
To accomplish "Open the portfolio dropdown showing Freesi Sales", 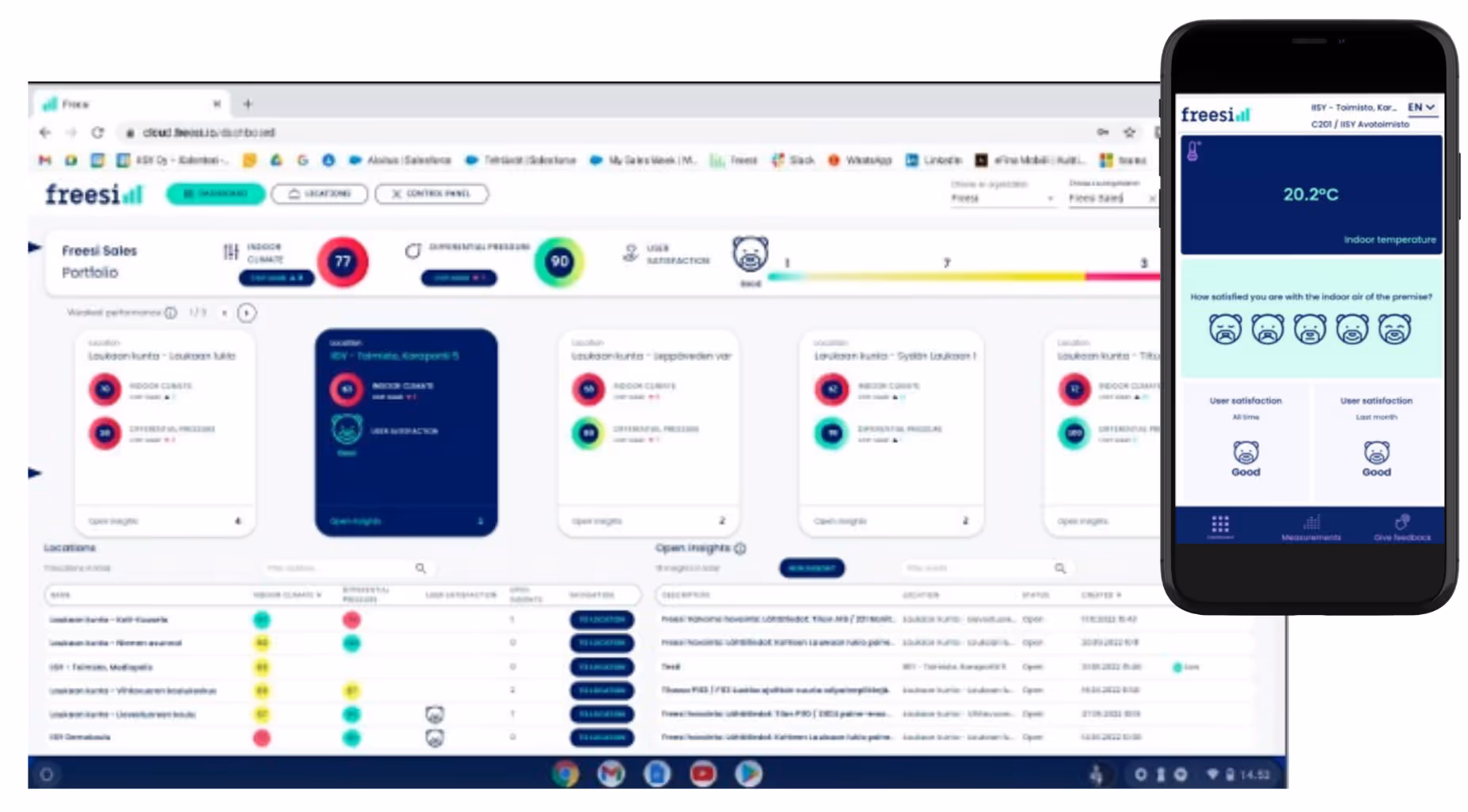I will 1112,198.
